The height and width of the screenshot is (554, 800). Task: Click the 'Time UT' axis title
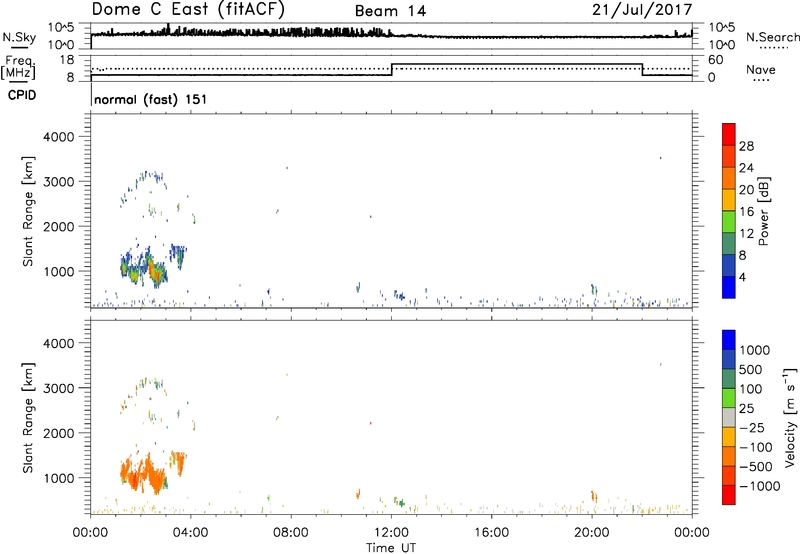(391, 548)
